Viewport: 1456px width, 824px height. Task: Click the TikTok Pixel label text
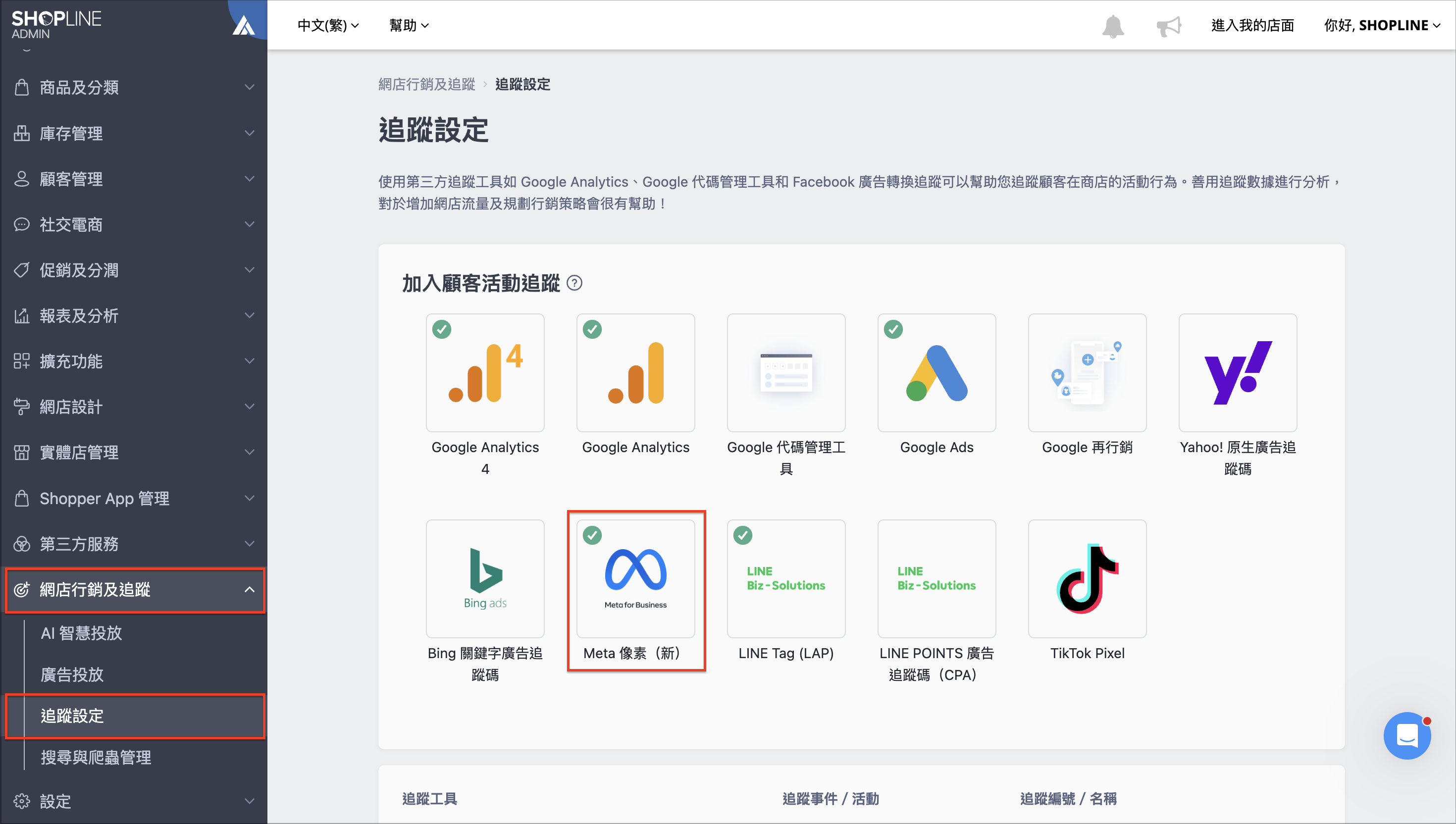click(x=1087, y=653)
